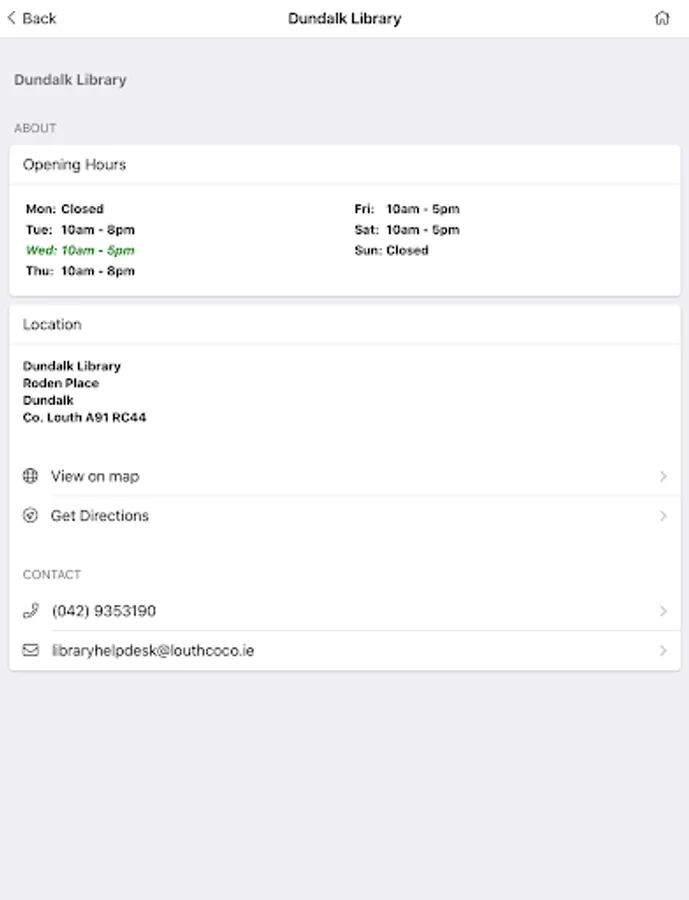Viewport: 689px width, 900px height.
Task: Click the Roden Place address text
Action: 61,383
